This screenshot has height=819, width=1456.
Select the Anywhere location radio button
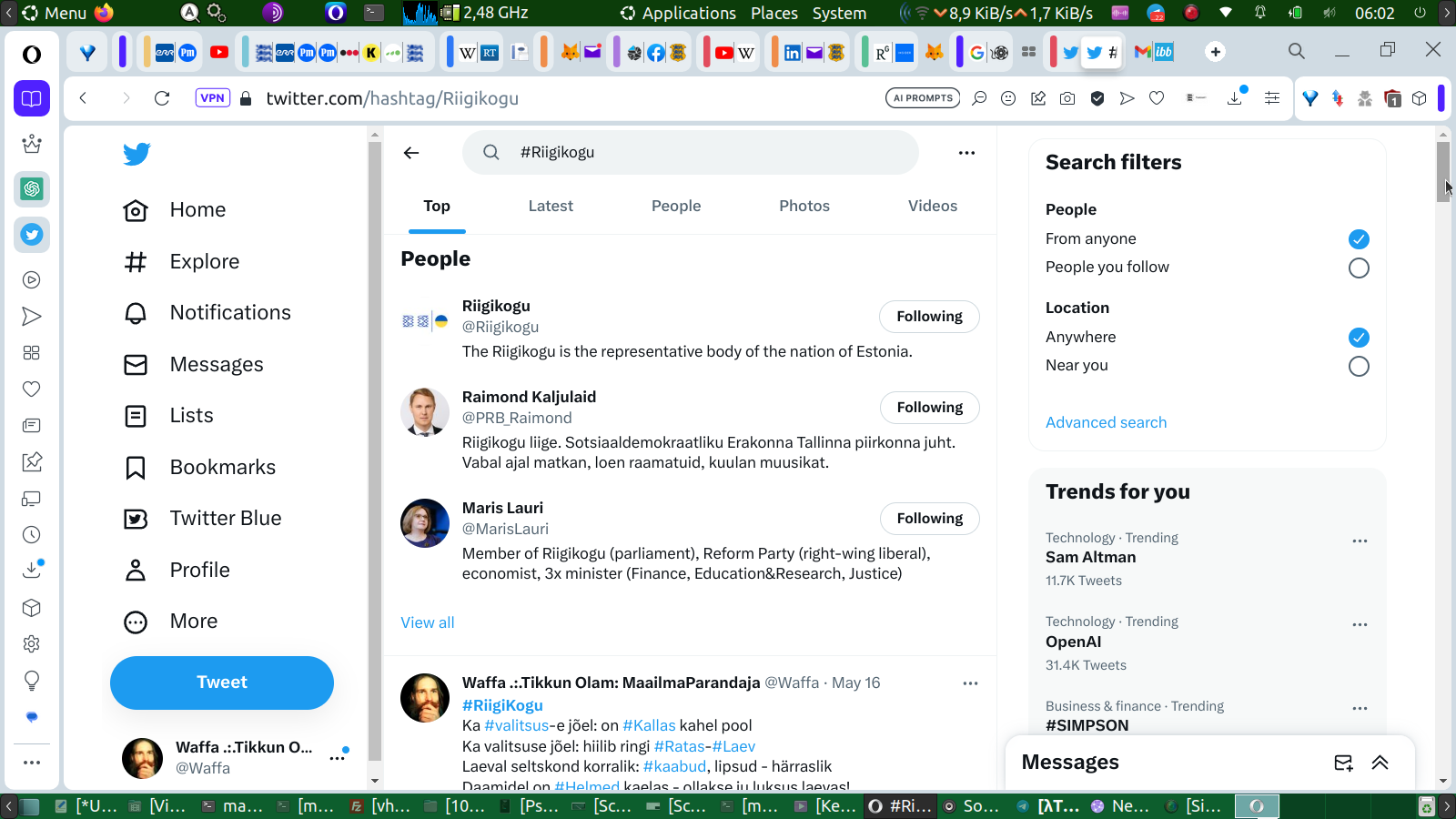pos(1359,338)
